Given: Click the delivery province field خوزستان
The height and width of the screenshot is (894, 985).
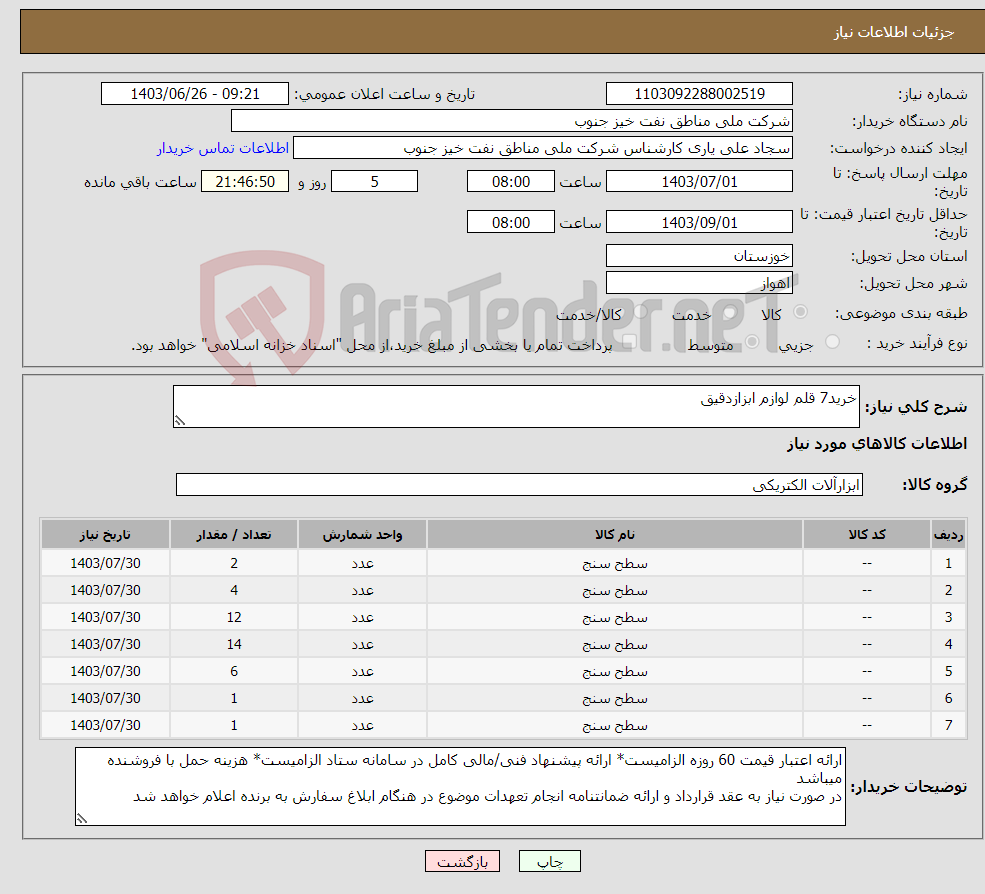Looking at the screenshot, I should pos(699,256).
